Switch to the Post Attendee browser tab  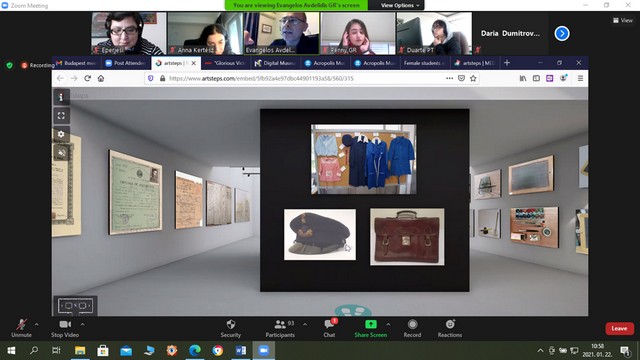tap(125, 63)
